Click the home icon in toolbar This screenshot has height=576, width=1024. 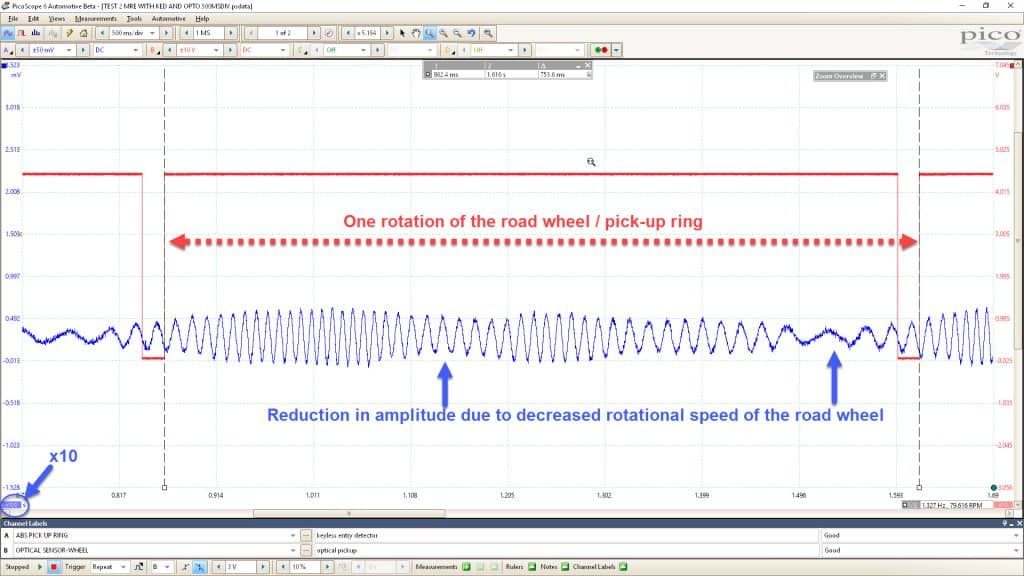(x=84, y=33)
